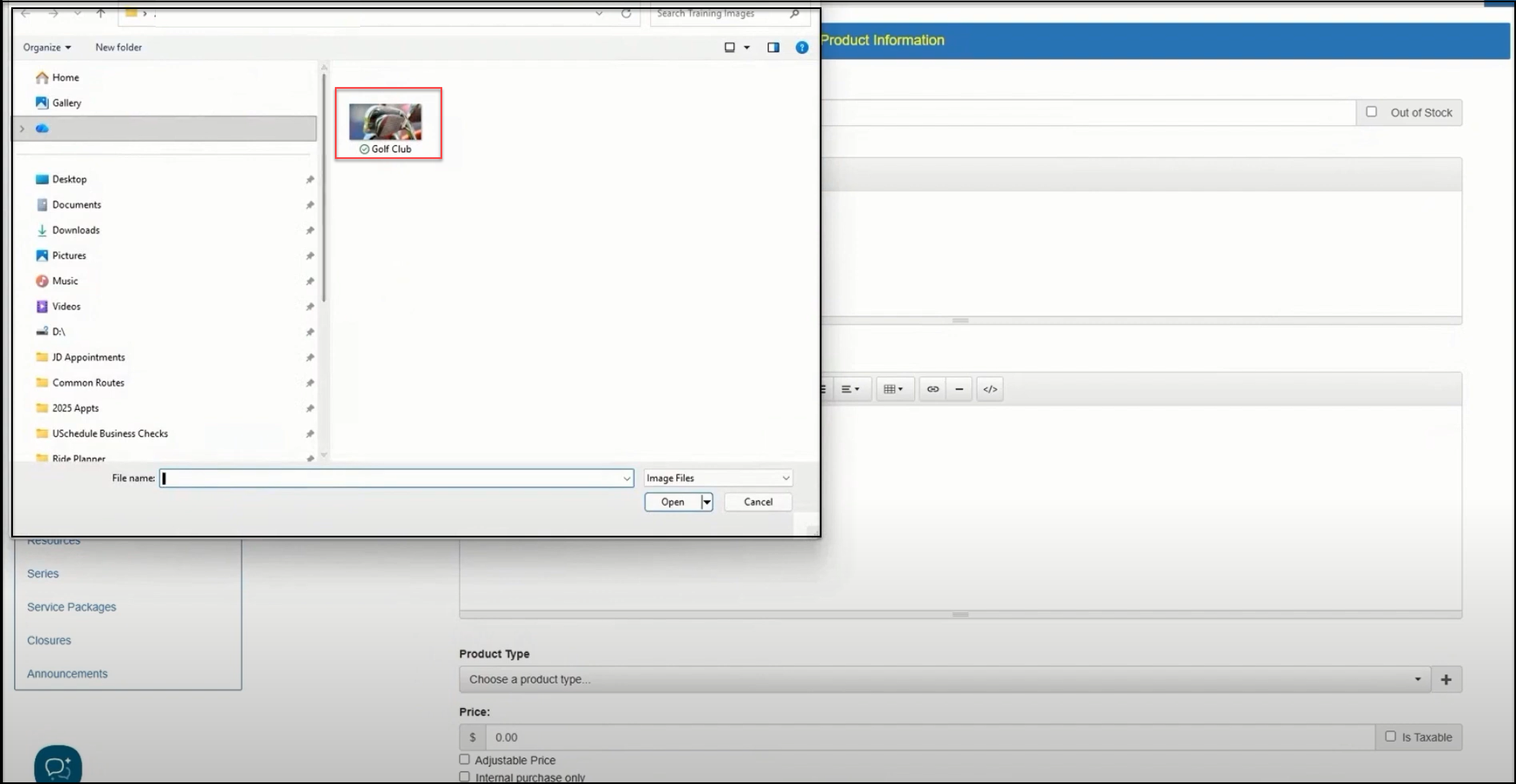Screen dimensions: 1516x784
Task: Open the Organize dropdown menu
Action: pyautogui.click(x=47, y=47)
